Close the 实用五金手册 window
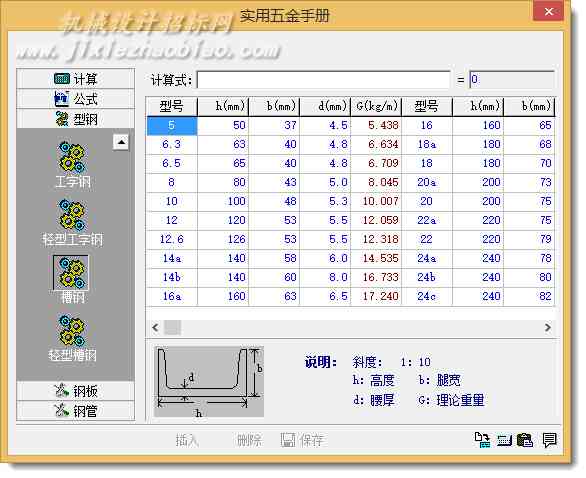Viewport: 586px width, 478px height. pyautogui.click(x=548, y=12)
